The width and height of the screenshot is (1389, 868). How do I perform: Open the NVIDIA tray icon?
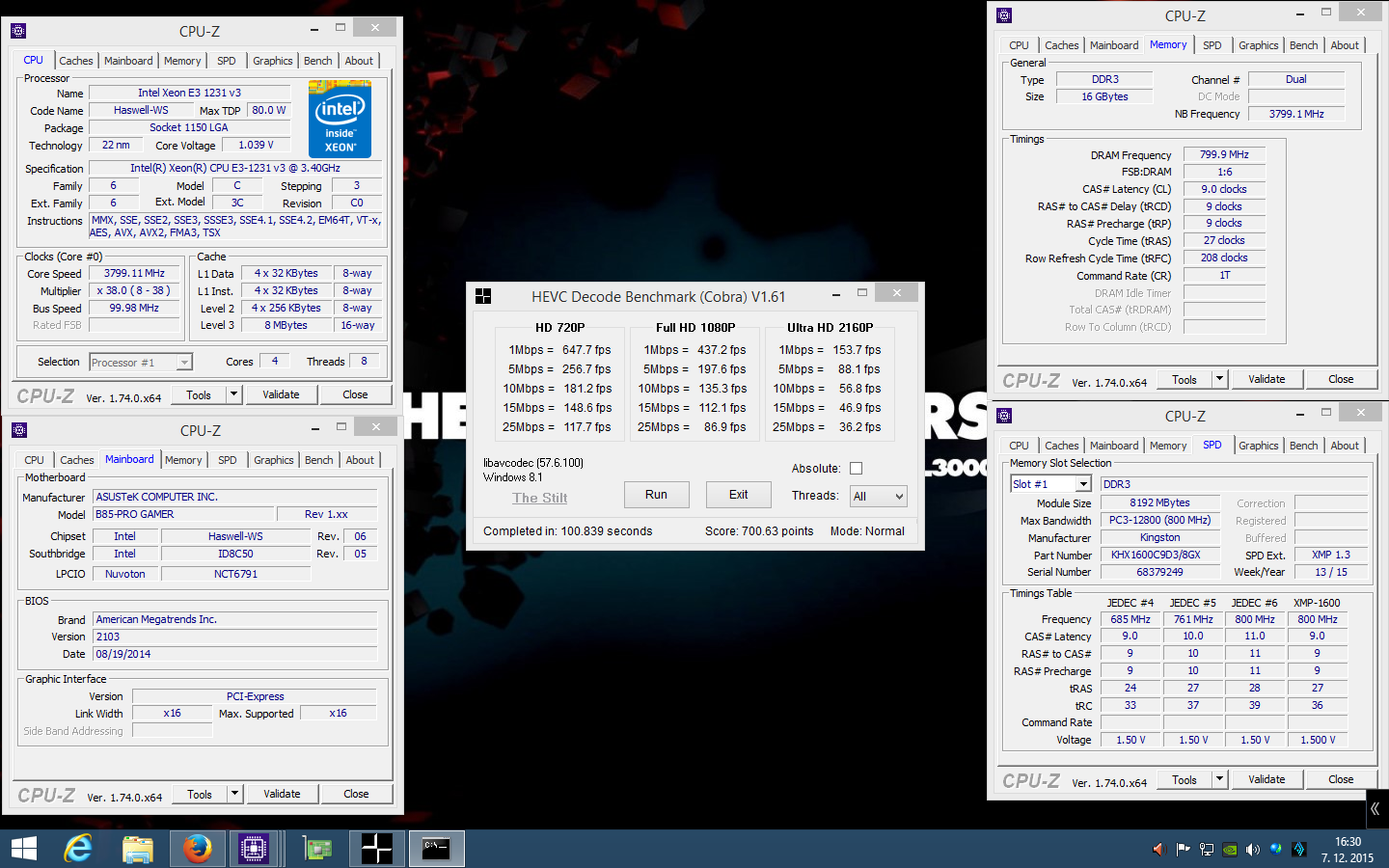click(x=1230, y=850)
